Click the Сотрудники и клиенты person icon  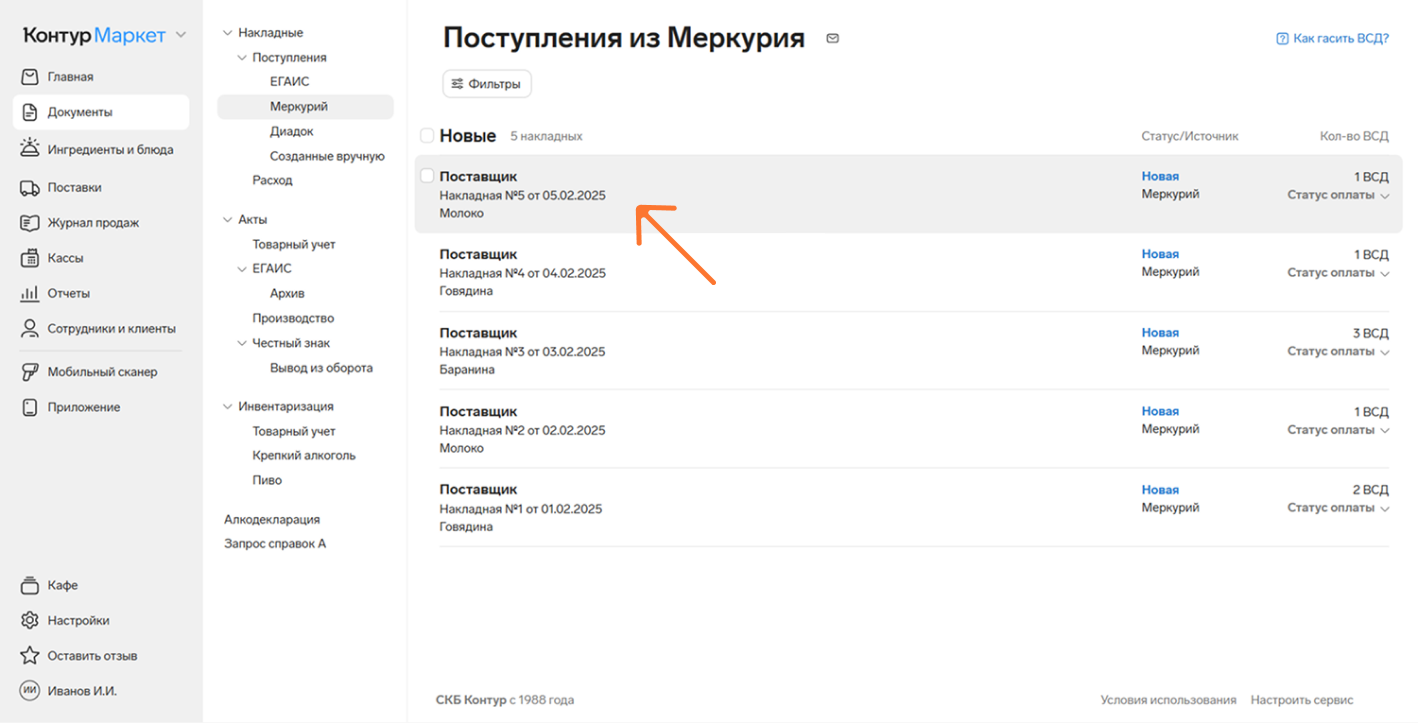coord(30,328)
